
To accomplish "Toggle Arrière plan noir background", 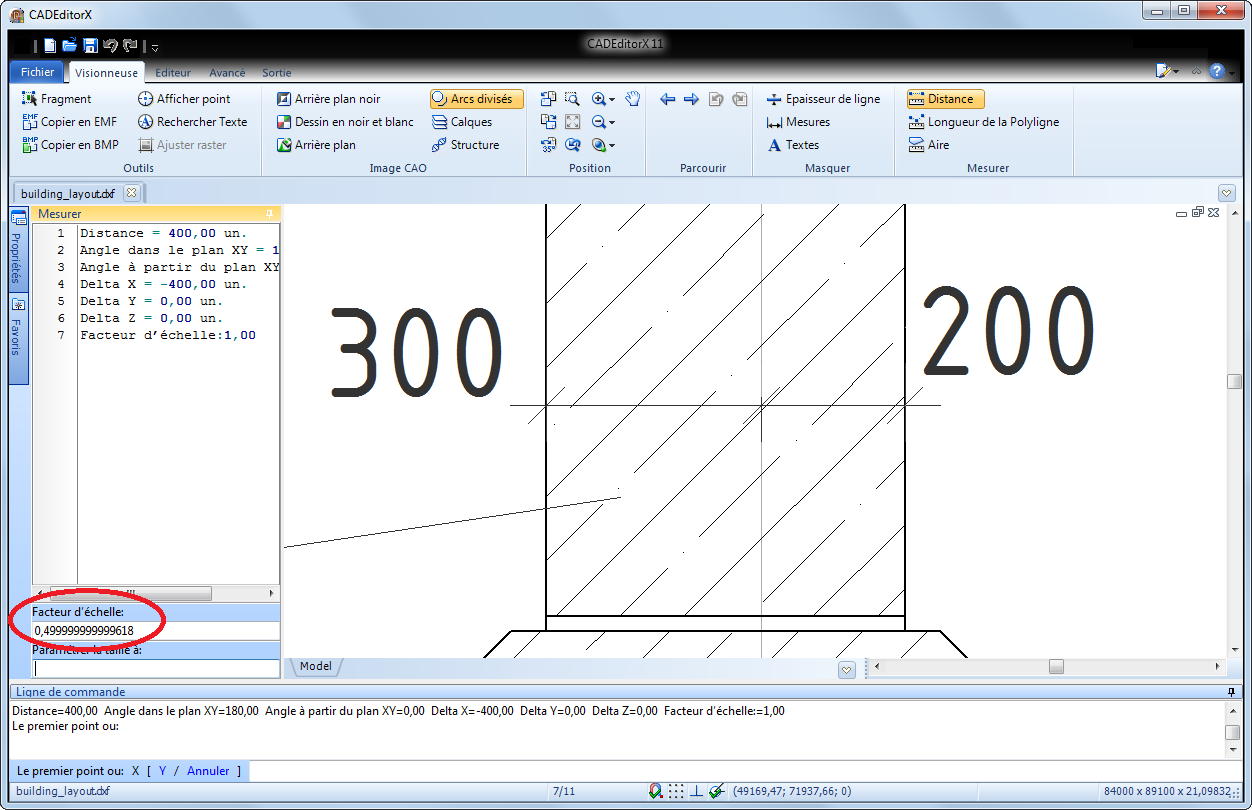I will [x=328, y=99].
